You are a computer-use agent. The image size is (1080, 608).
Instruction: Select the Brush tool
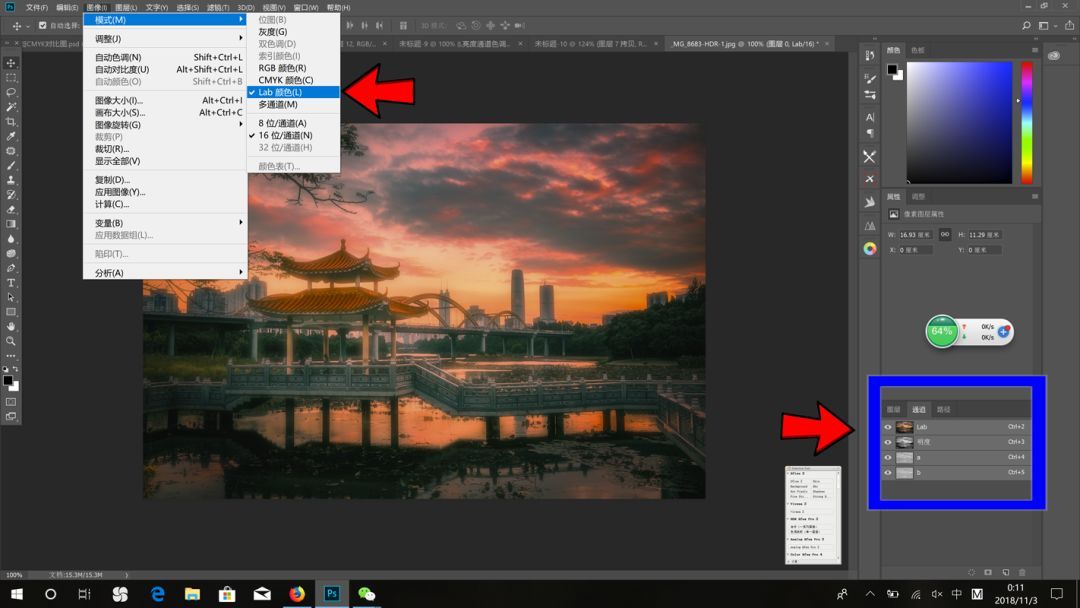11,167
